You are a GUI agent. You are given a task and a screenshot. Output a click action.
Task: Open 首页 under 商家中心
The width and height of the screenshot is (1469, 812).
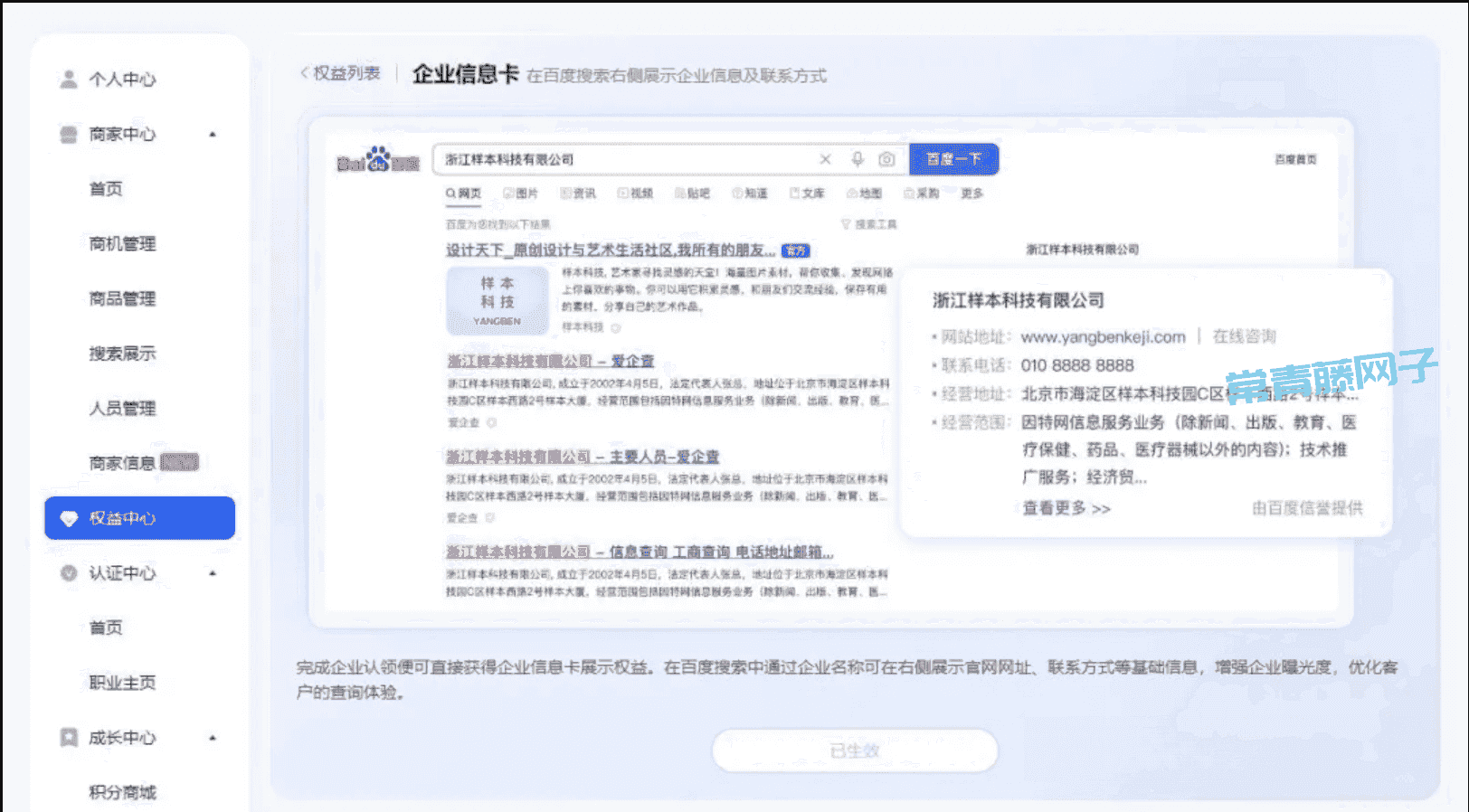coord(106,189)
